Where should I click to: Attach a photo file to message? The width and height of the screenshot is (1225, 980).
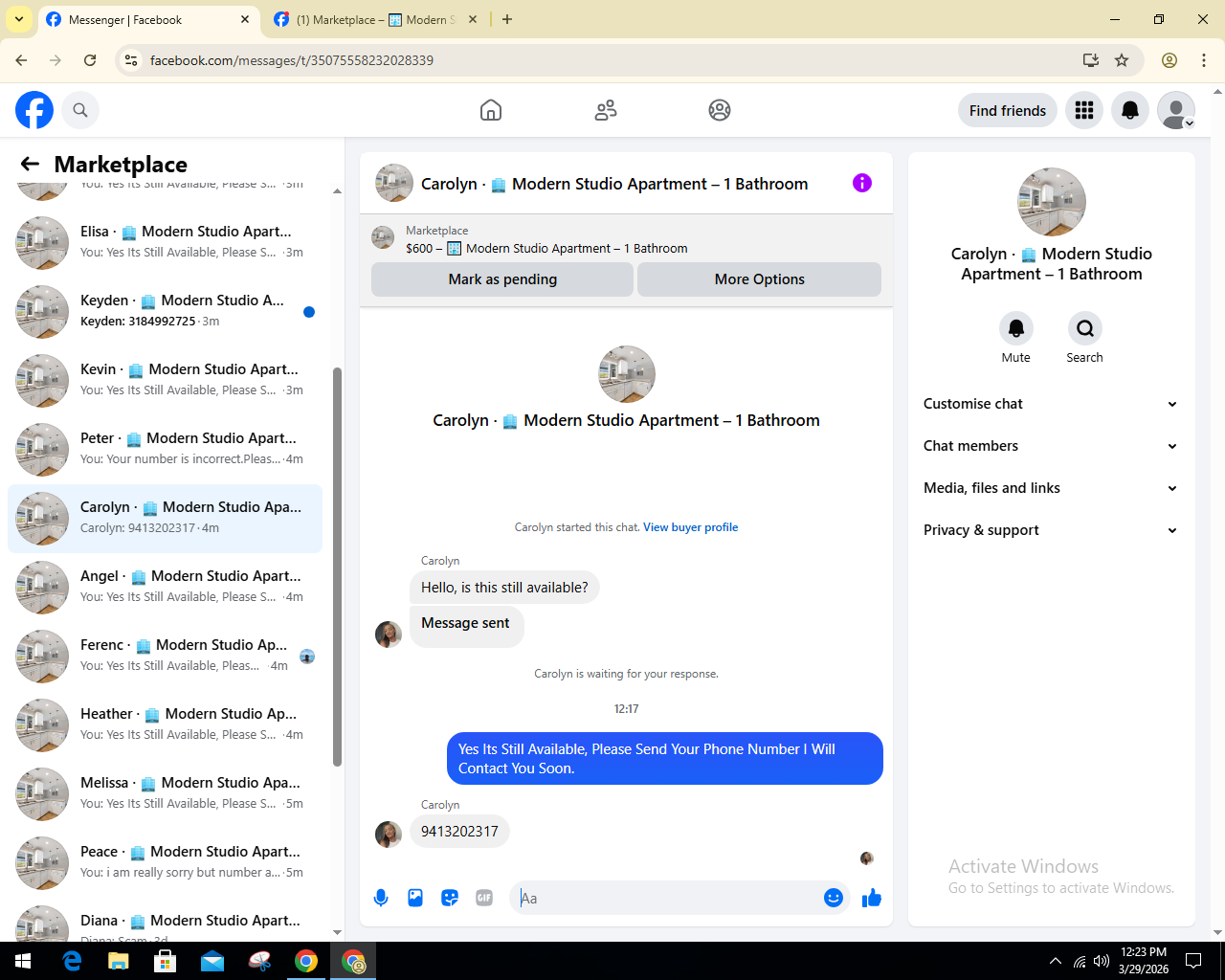coord(415,898)
